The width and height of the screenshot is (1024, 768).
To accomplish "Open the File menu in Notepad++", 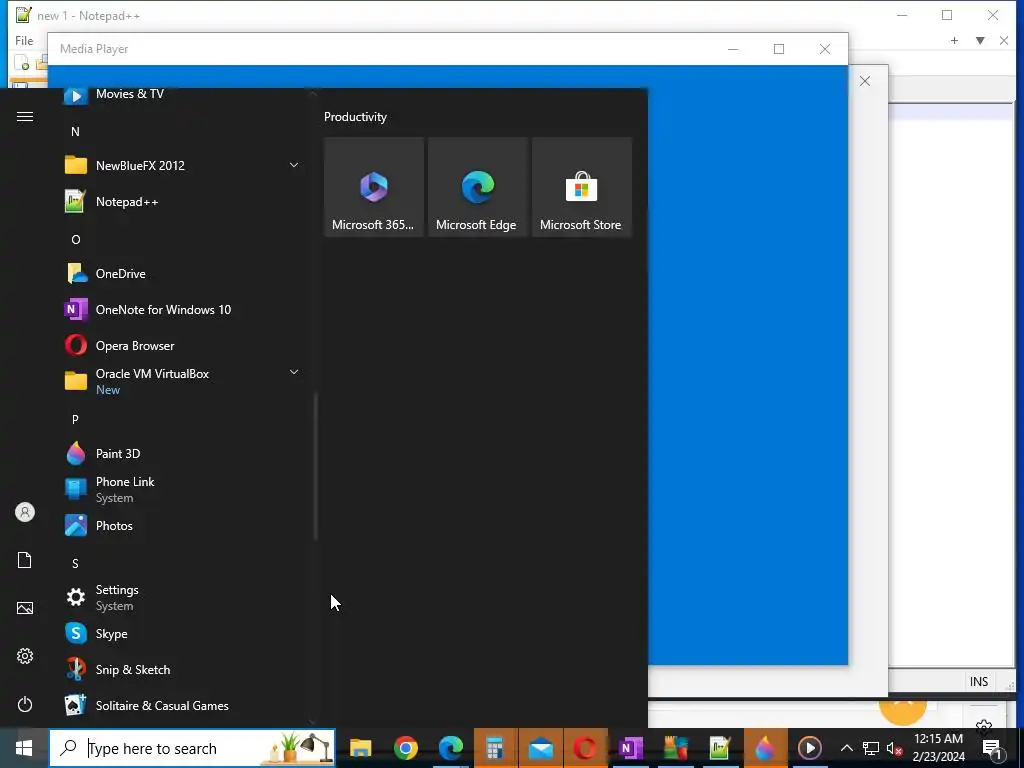I will [24, 40].
